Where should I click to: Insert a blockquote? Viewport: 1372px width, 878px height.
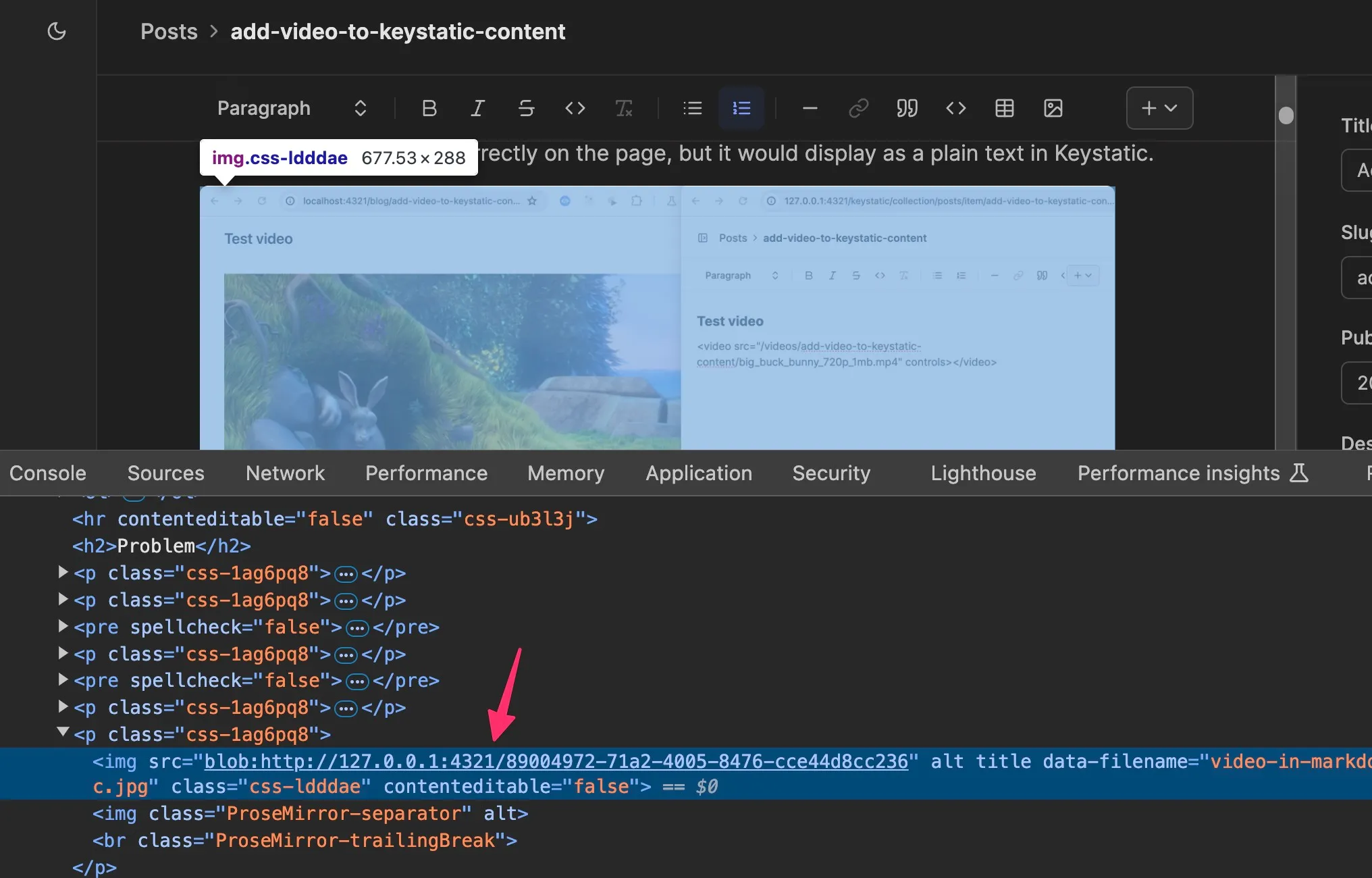tap(907, 108)
